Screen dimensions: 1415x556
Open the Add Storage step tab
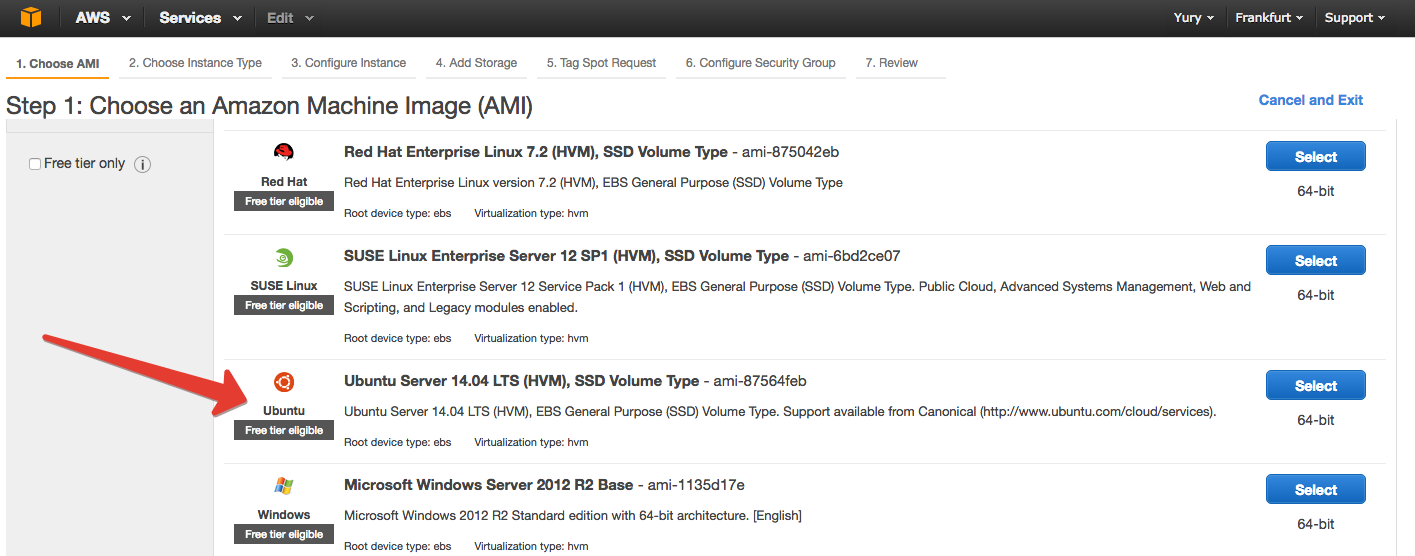(476, 63)
